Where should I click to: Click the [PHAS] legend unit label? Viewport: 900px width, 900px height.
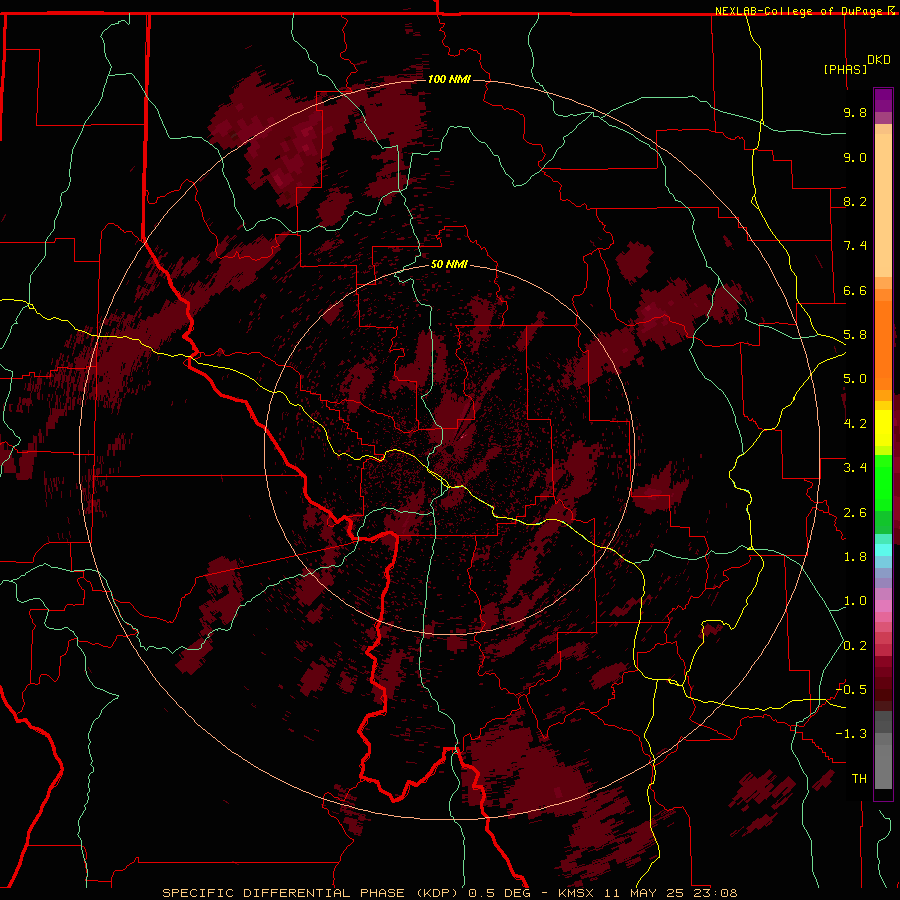[x=845, y=69]
